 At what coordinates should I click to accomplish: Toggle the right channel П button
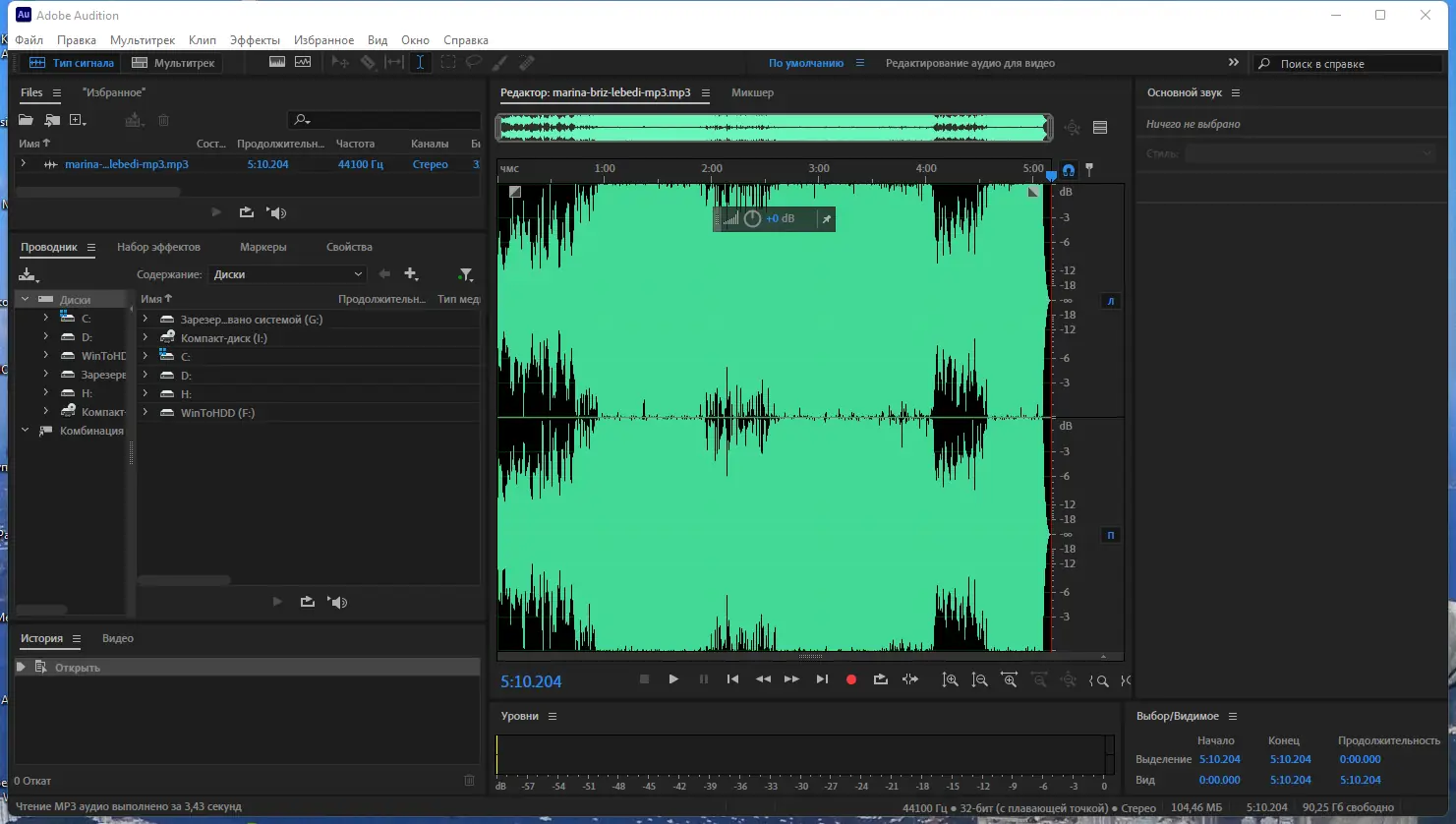(x=1111, y=535)
